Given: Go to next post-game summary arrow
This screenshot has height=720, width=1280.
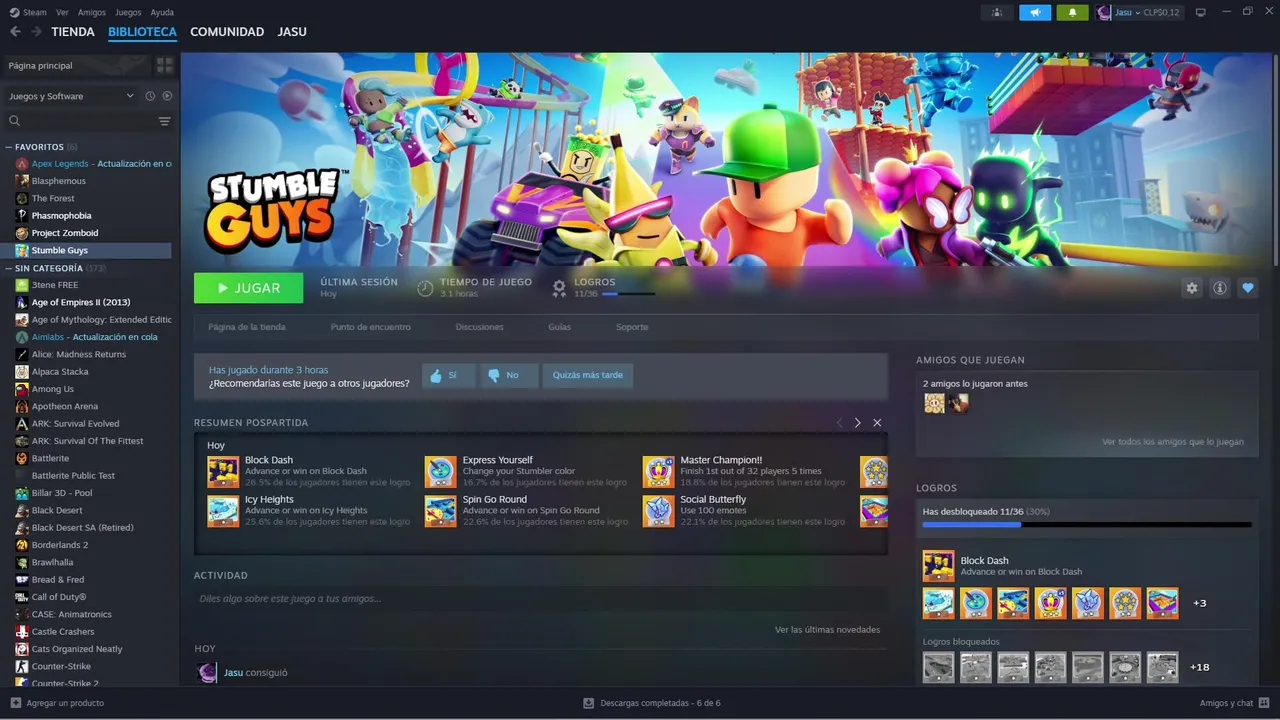Looking at the screenshot, I should coord(857,423).
